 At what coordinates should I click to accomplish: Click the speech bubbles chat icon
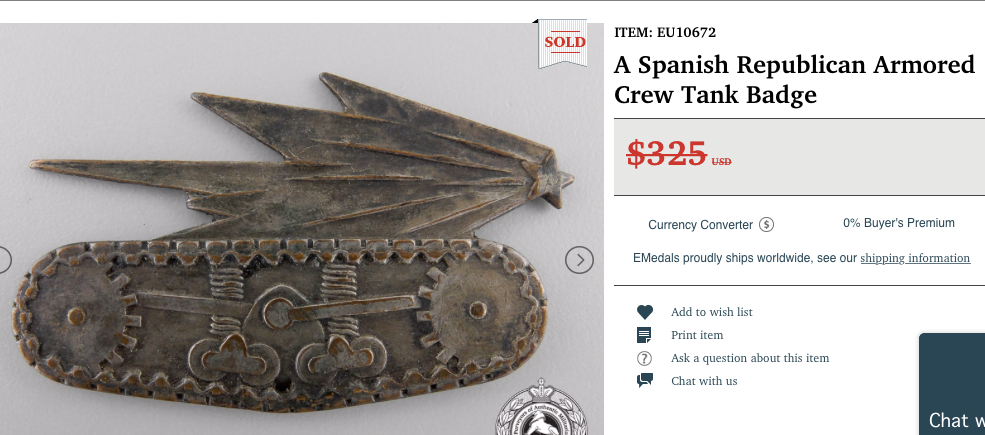tap(645, 380)
